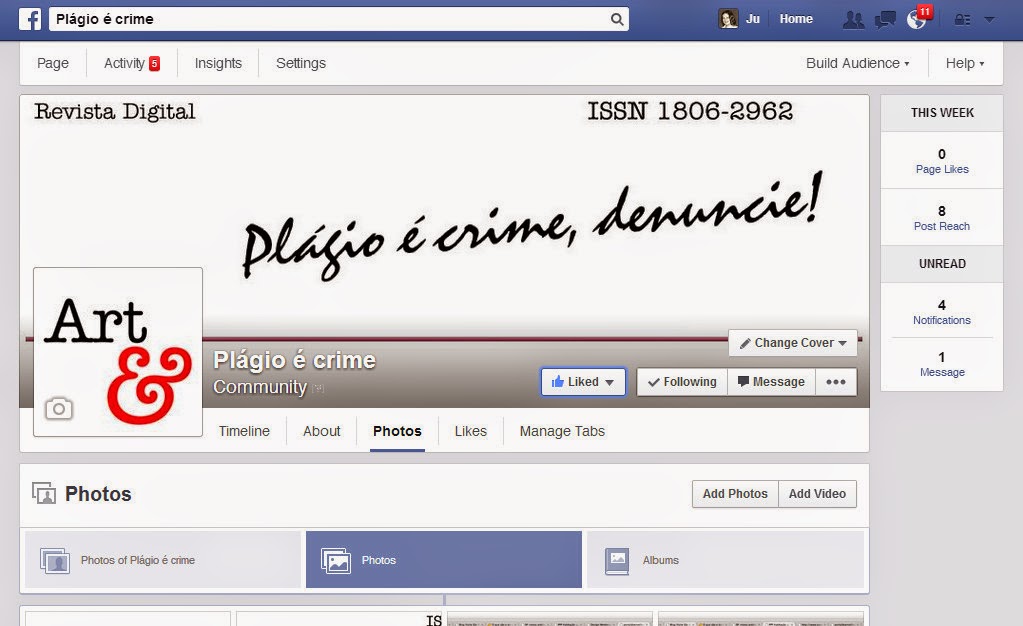Click Ju's profile picture in top bar
This screenshot has height=626, width=1023.
[728, 19]
